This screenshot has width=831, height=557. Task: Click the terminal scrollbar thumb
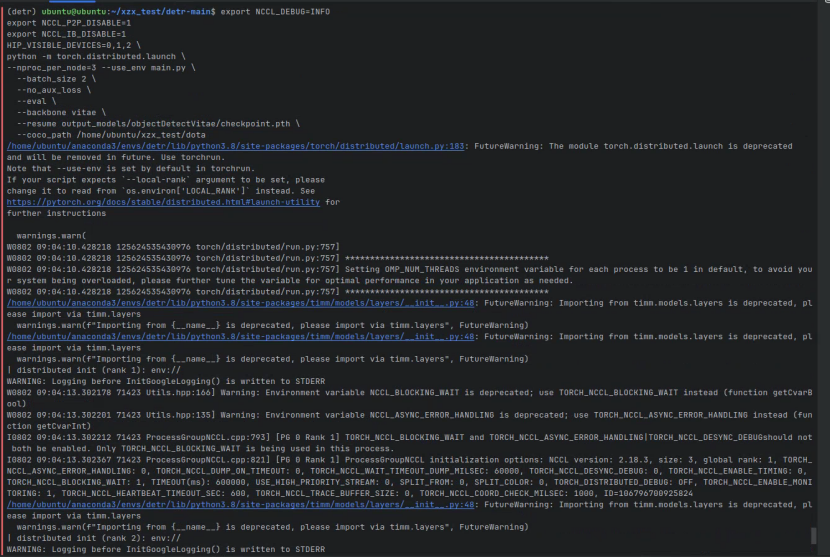[814, 535]
